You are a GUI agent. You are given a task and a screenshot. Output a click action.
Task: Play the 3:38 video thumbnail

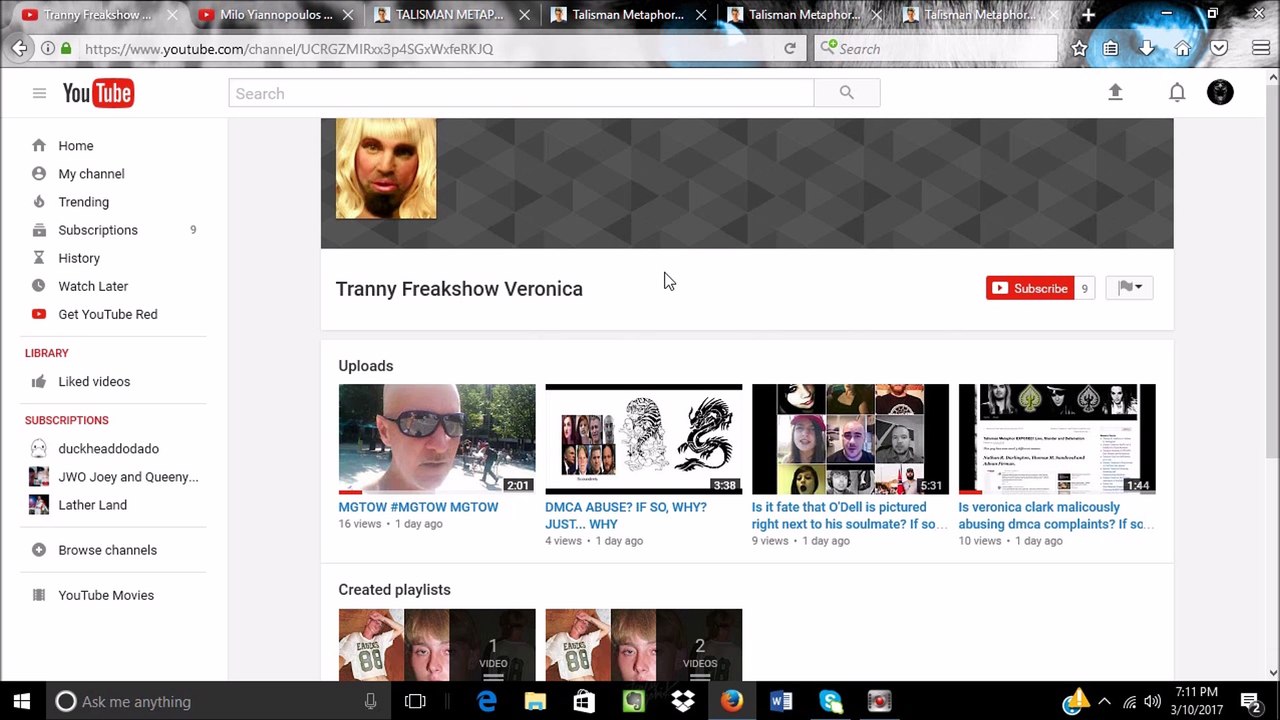[643, 438]
